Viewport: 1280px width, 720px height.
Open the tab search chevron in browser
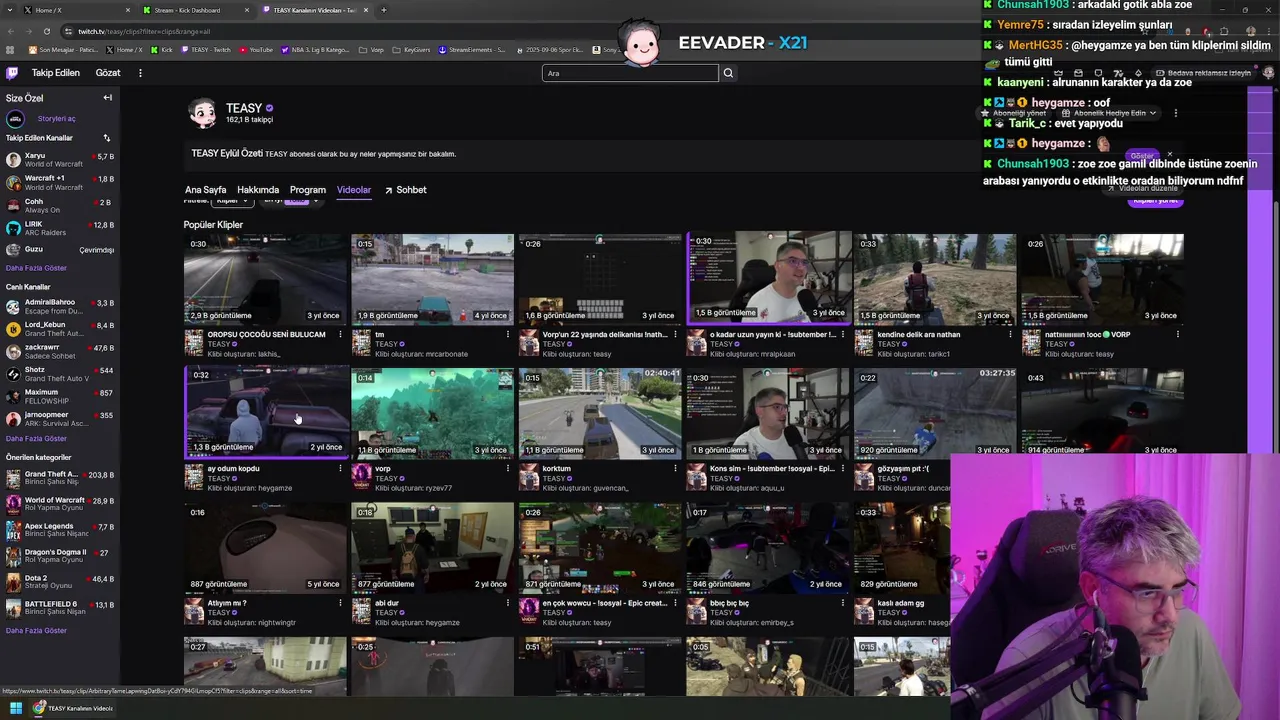[10, 10]
